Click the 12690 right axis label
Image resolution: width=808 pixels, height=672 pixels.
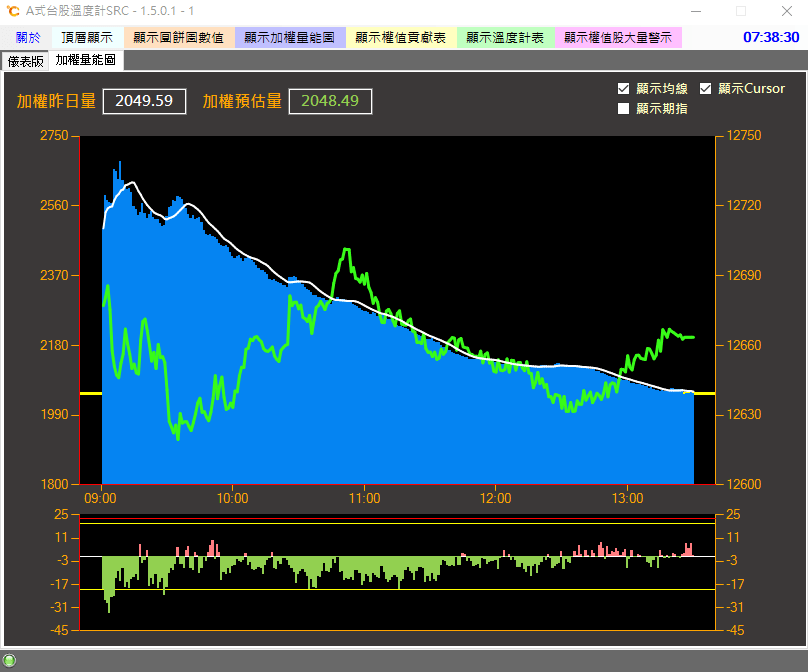point(744,275)
